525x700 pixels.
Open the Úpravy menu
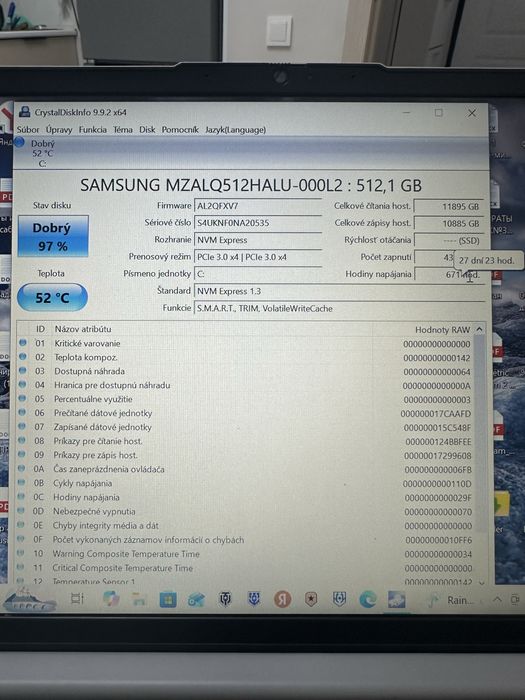59,129
